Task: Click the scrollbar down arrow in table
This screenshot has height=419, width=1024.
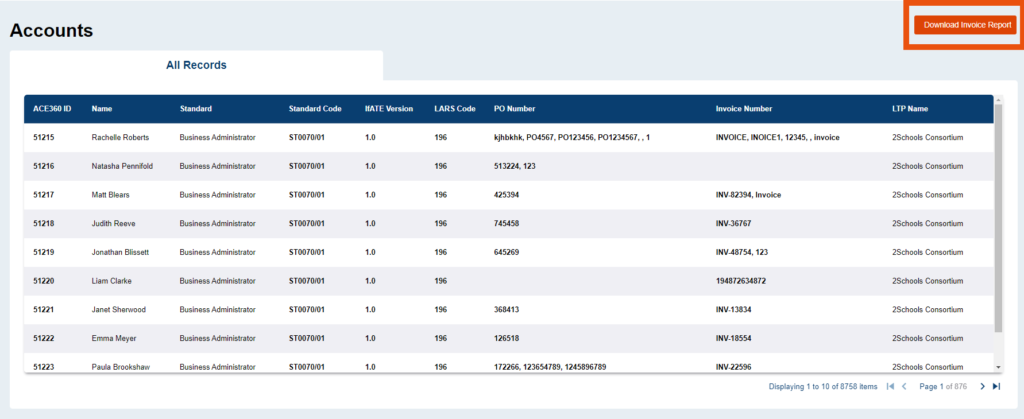Action: coord(997,368)
